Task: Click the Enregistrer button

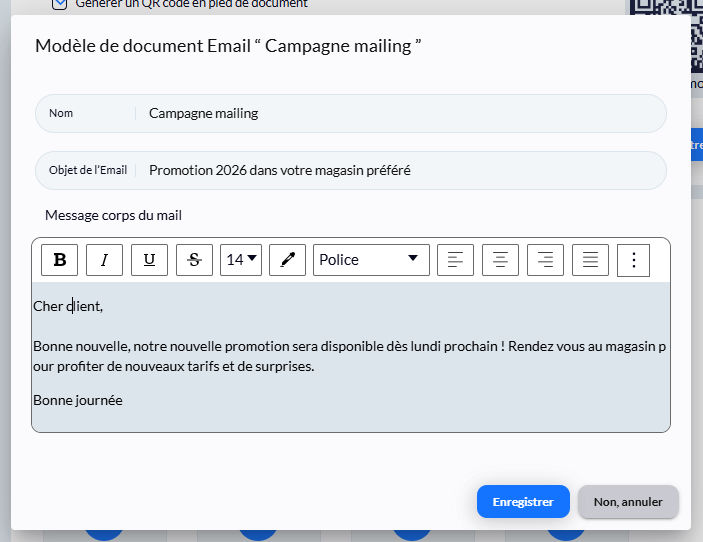Action: click(x=523, y=502)
